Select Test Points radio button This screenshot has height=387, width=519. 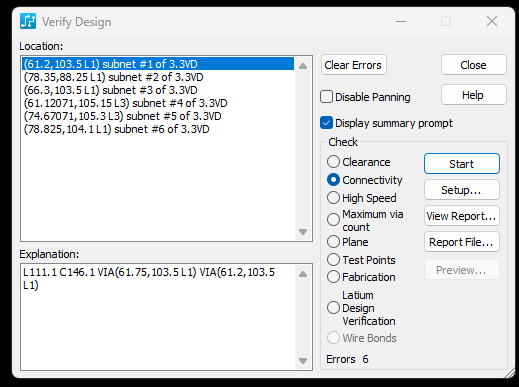[333, 260]
